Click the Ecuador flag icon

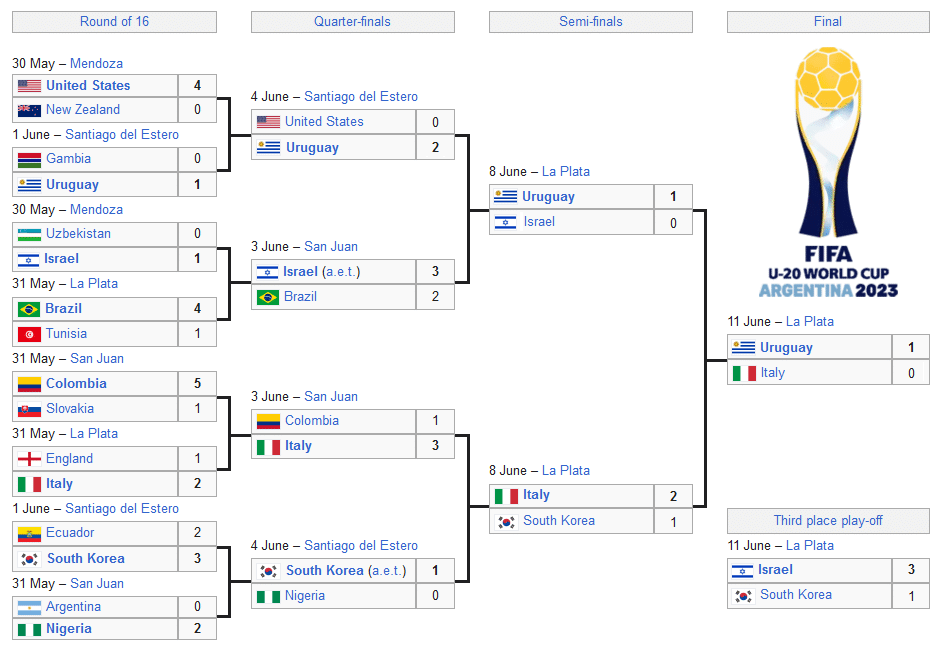[29, 534]
